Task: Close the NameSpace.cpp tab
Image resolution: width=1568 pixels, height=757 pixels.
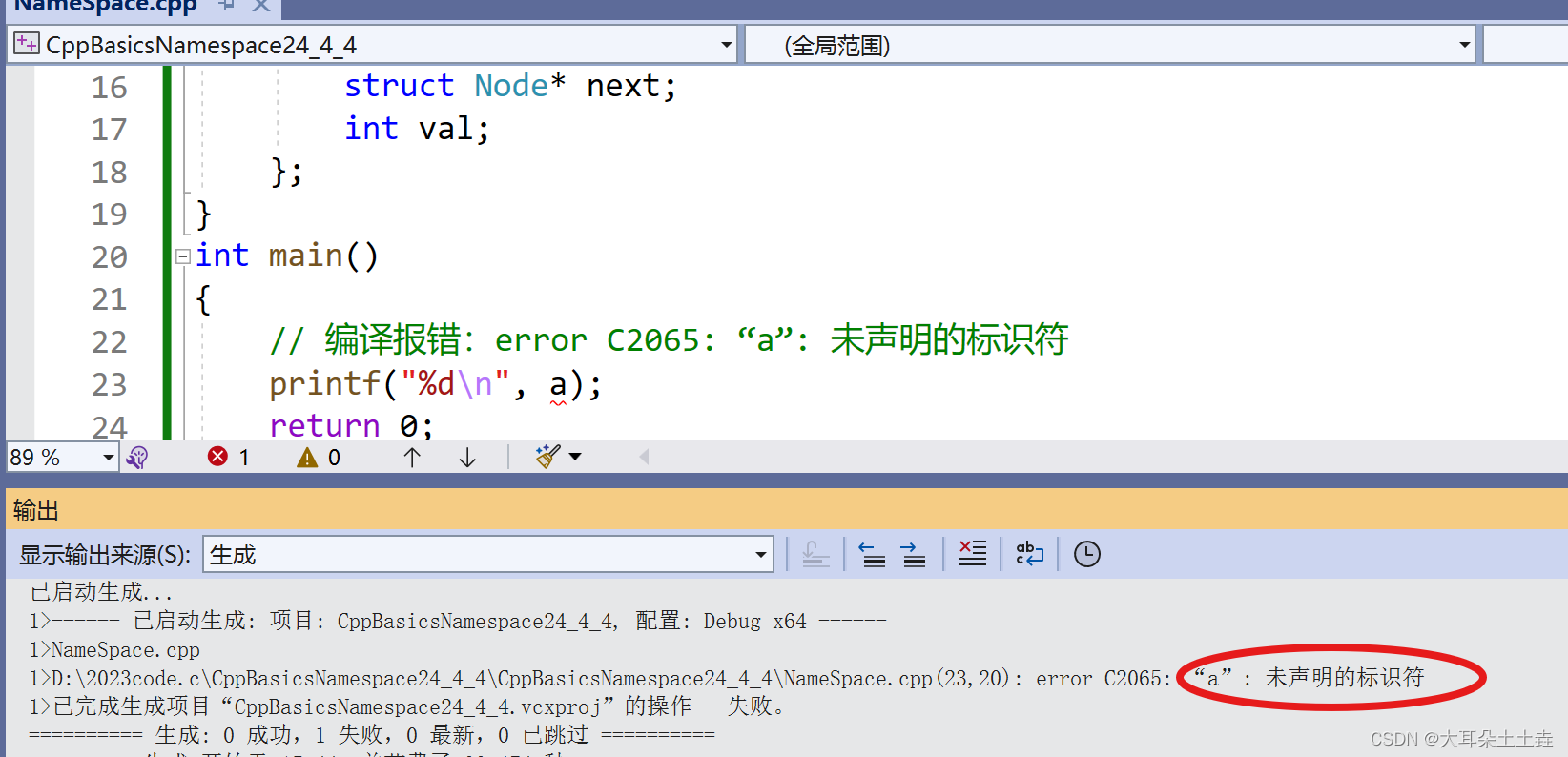Action: (x=261, y=6)
